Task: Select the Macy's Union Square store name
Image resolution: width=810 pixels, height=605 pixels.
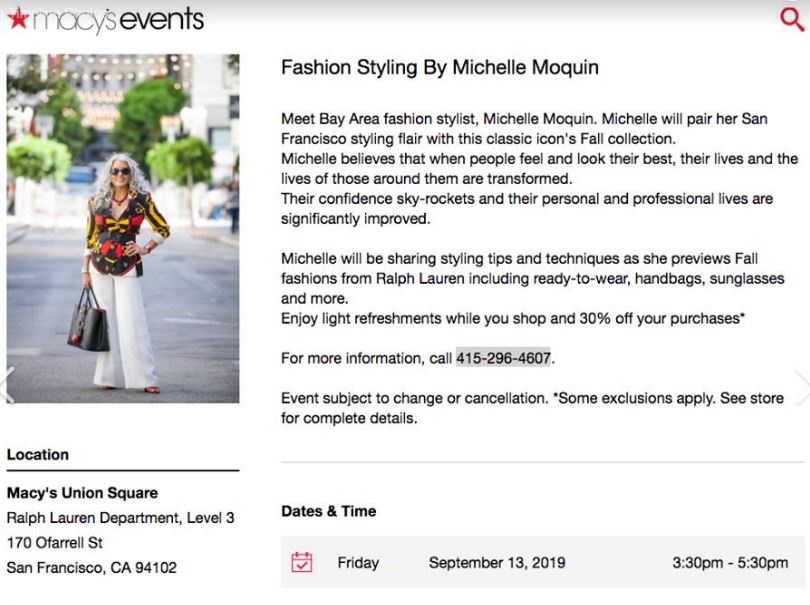Action: 82,493
